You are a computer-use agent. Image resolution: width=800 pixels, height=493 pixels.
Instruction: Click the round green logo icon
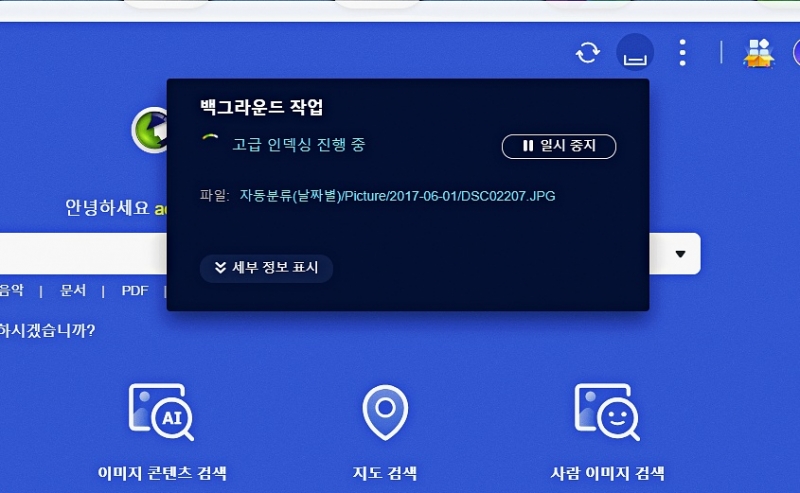coord(150,130)
